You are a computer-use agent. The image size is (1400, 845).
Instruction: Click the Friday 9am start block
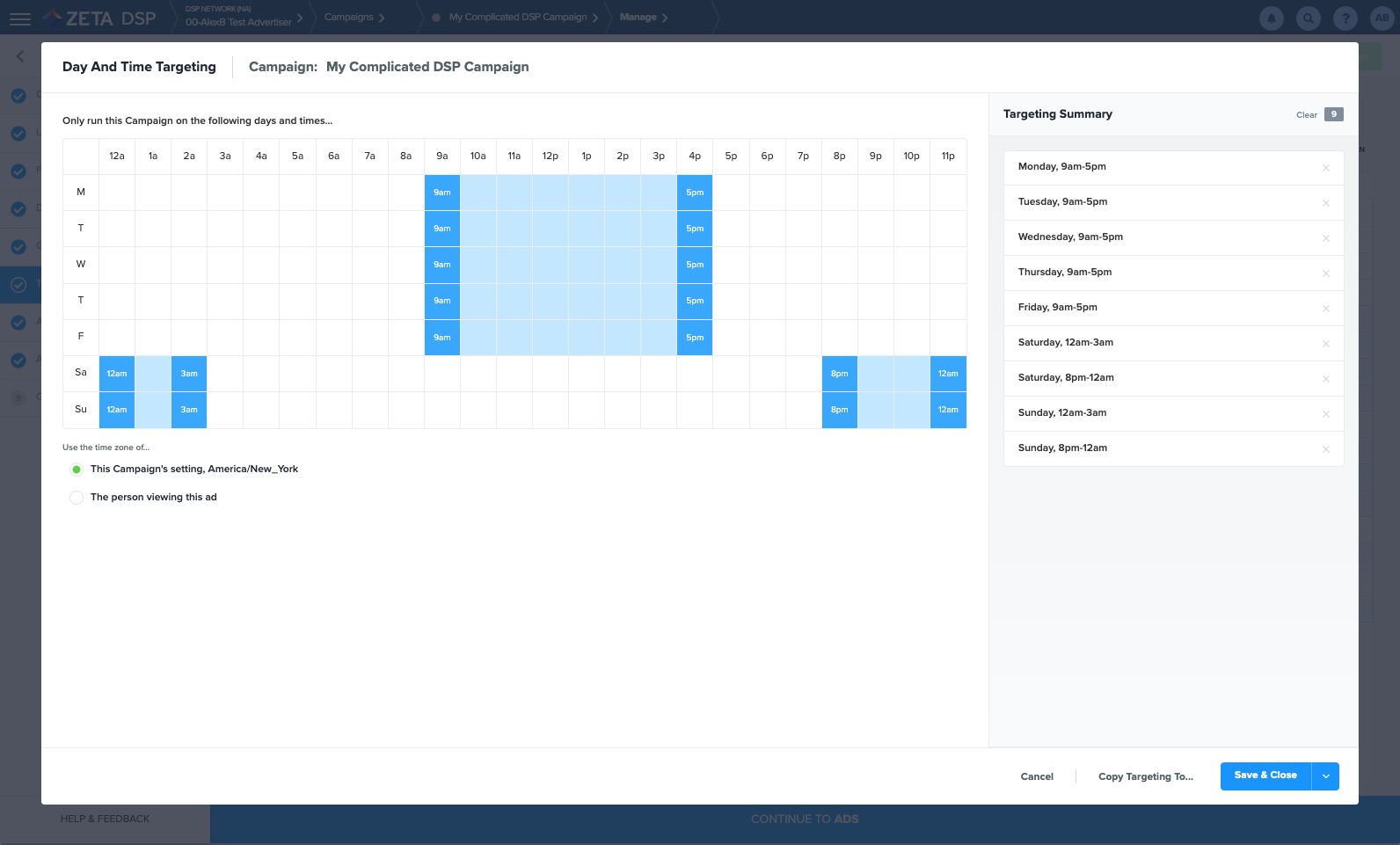(441, 338)
